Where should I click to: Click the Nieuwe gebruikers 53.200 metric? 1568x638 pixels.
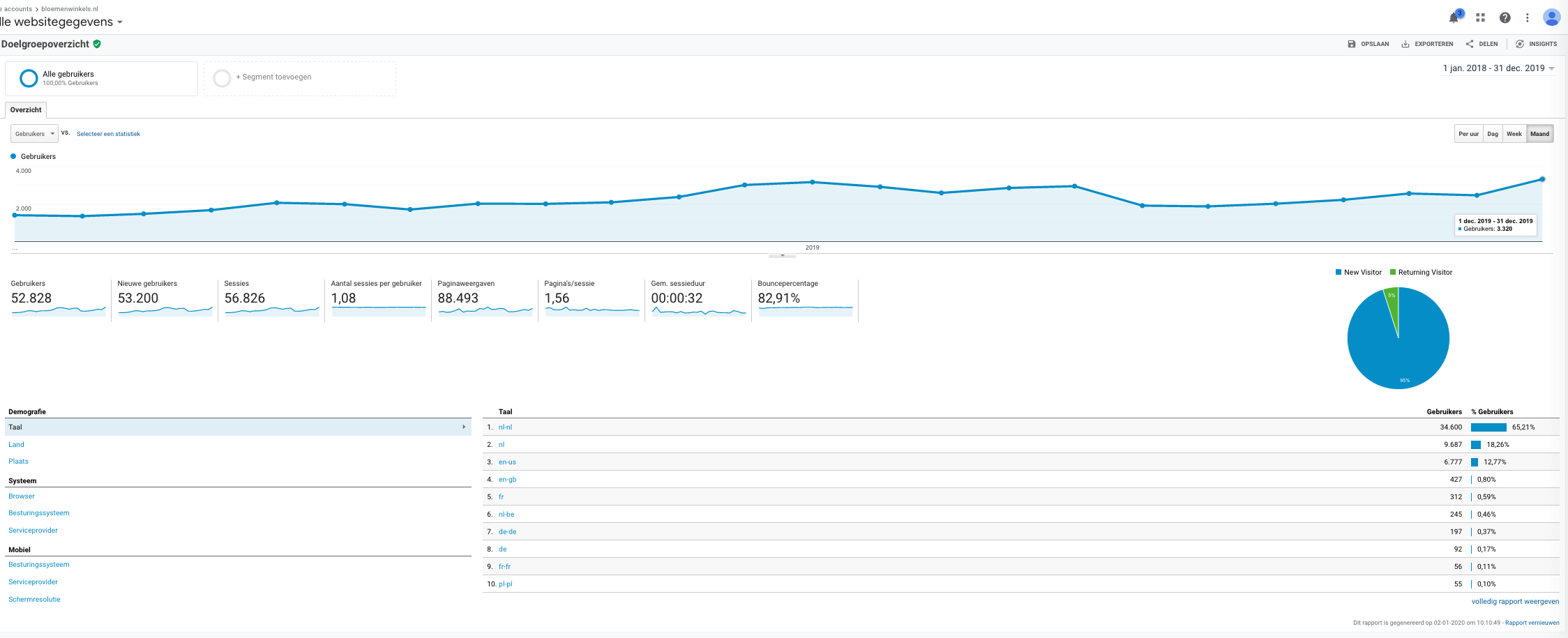(165, 300)
